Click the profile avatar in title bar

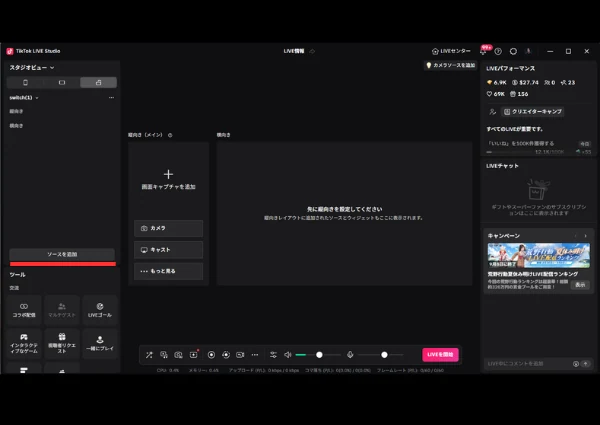(x=528, y=51)
